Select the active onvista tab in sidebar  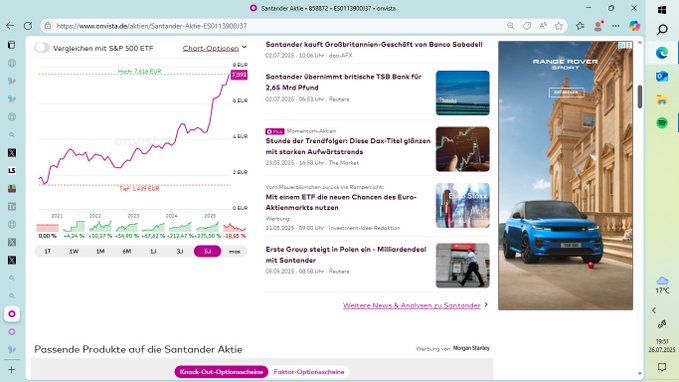coord(12,314)
